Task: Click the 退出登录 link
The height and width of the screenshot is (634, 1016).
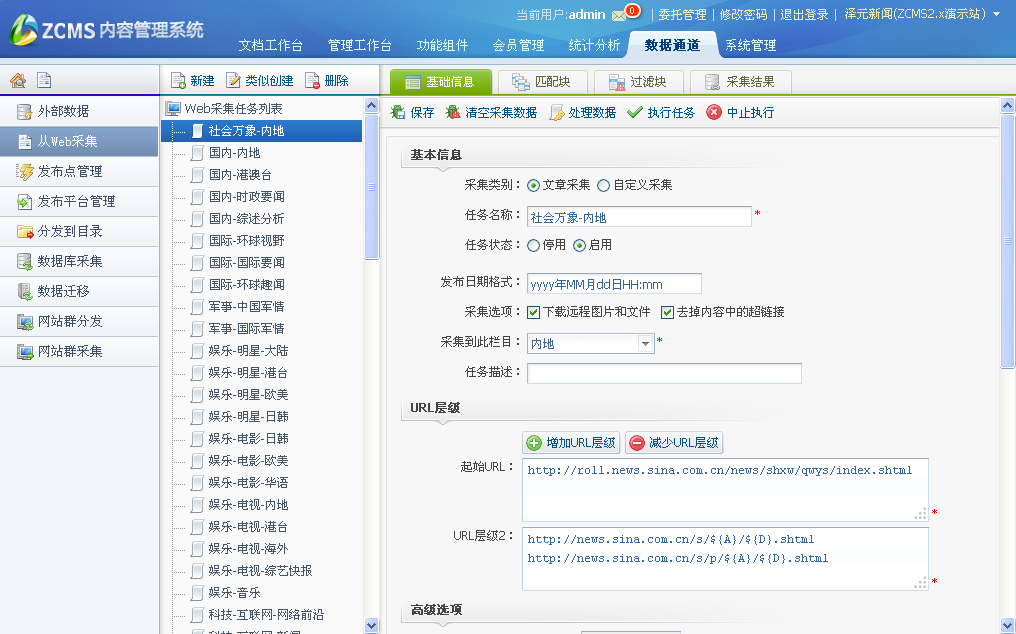Action: pyautogui.click(x=804, y=15)
